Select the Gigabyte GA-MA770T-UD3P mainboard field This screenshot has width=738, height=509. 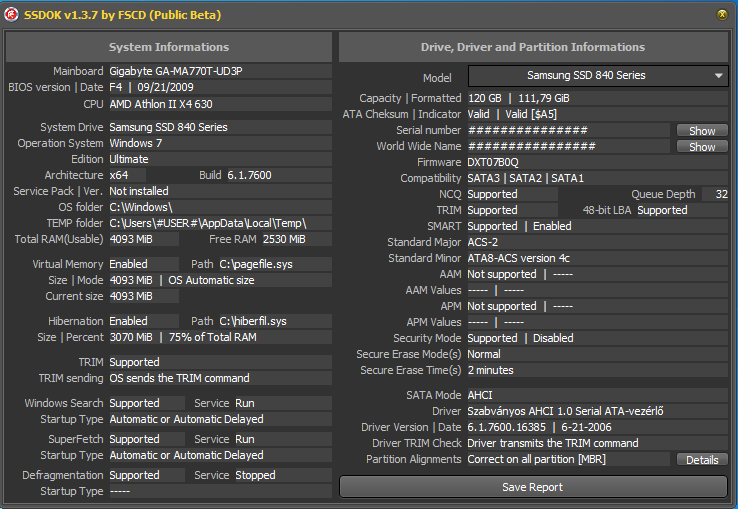[x=219, y=72]
